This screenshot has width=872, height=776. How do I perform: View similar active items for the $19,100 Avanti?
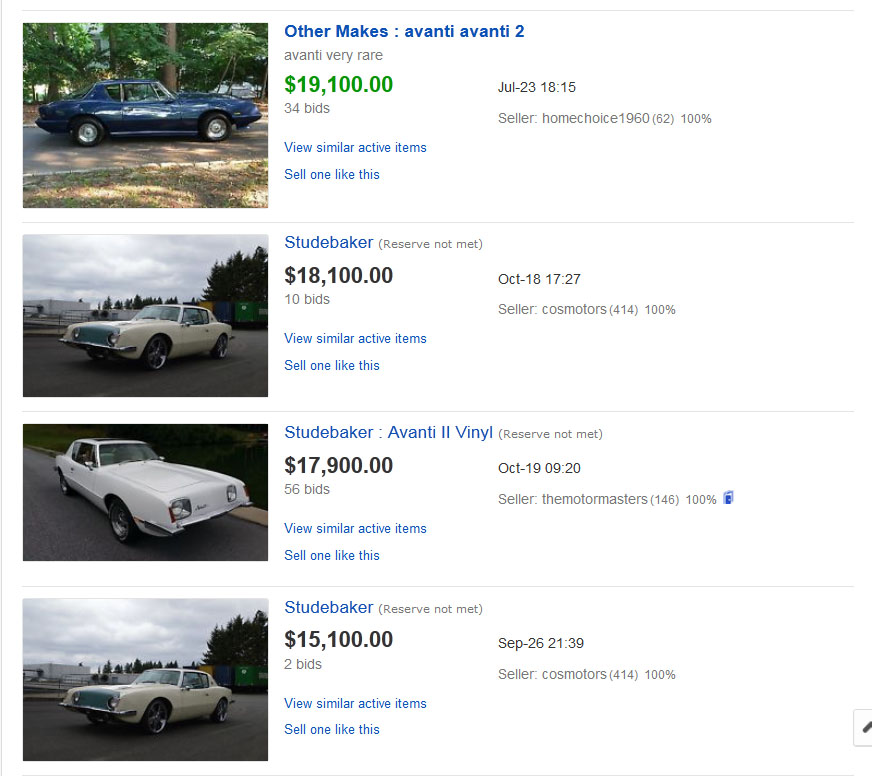355,147
